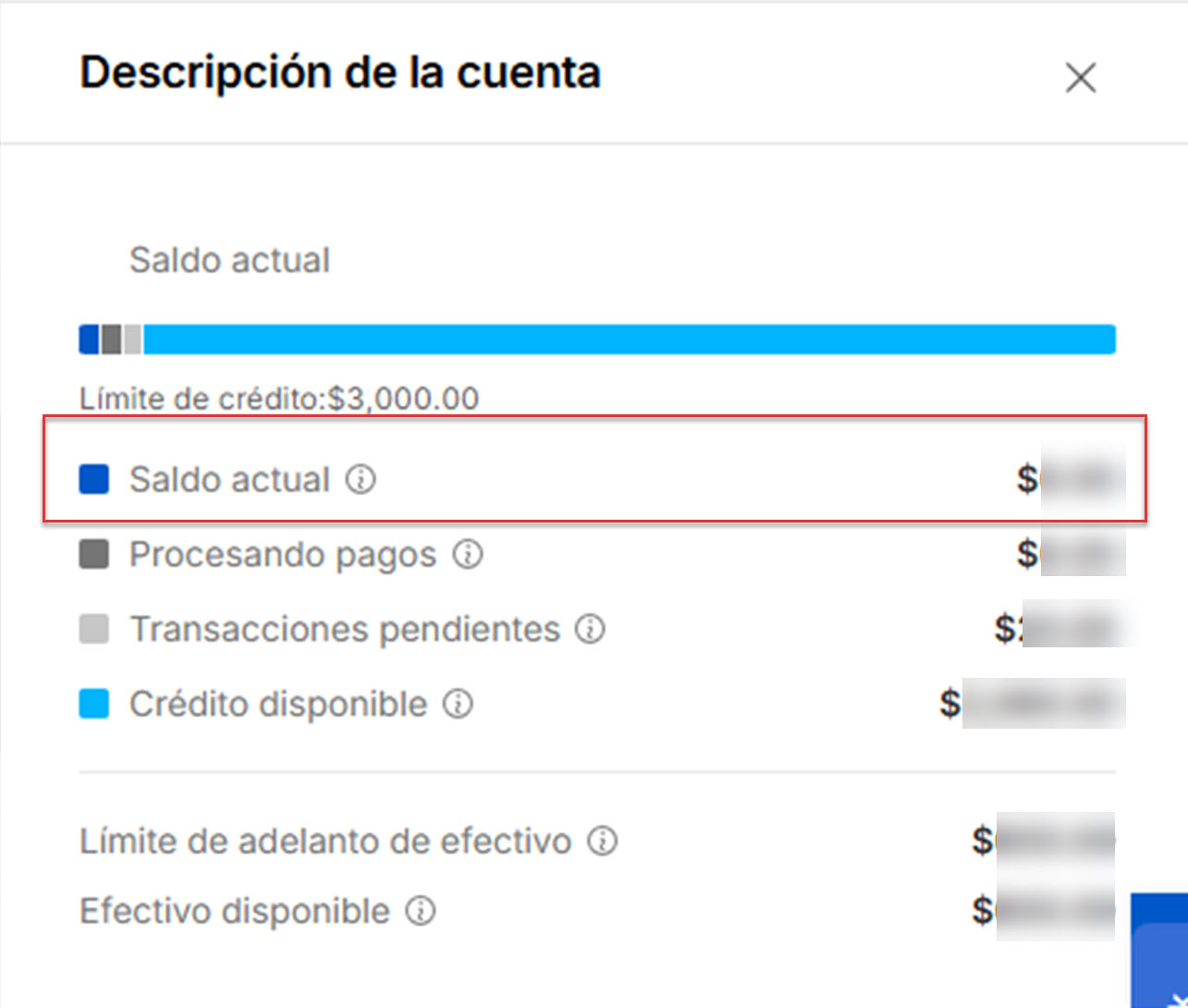Viewport: 1188px width, 1008px height.
Task: Open the Procesando pagos info tooltip icon
Action: tap(469, 554)
